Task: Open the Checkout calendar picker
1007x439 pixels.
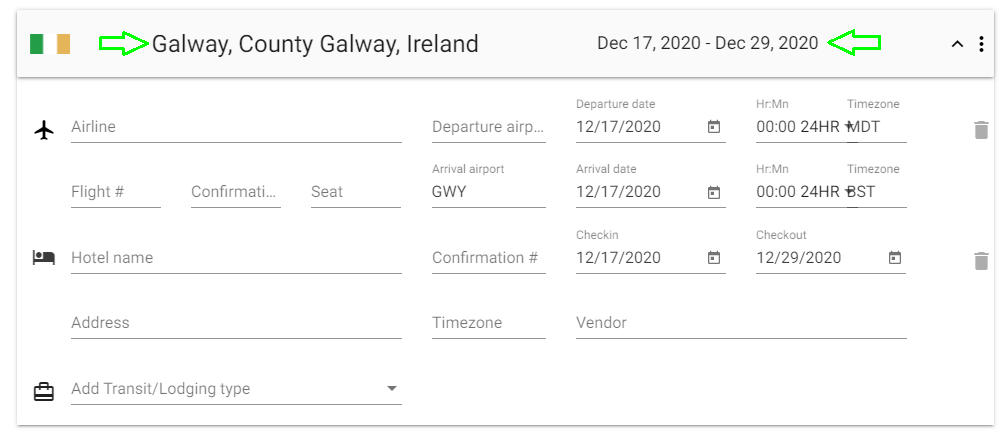Action: (x=895, y=258)
